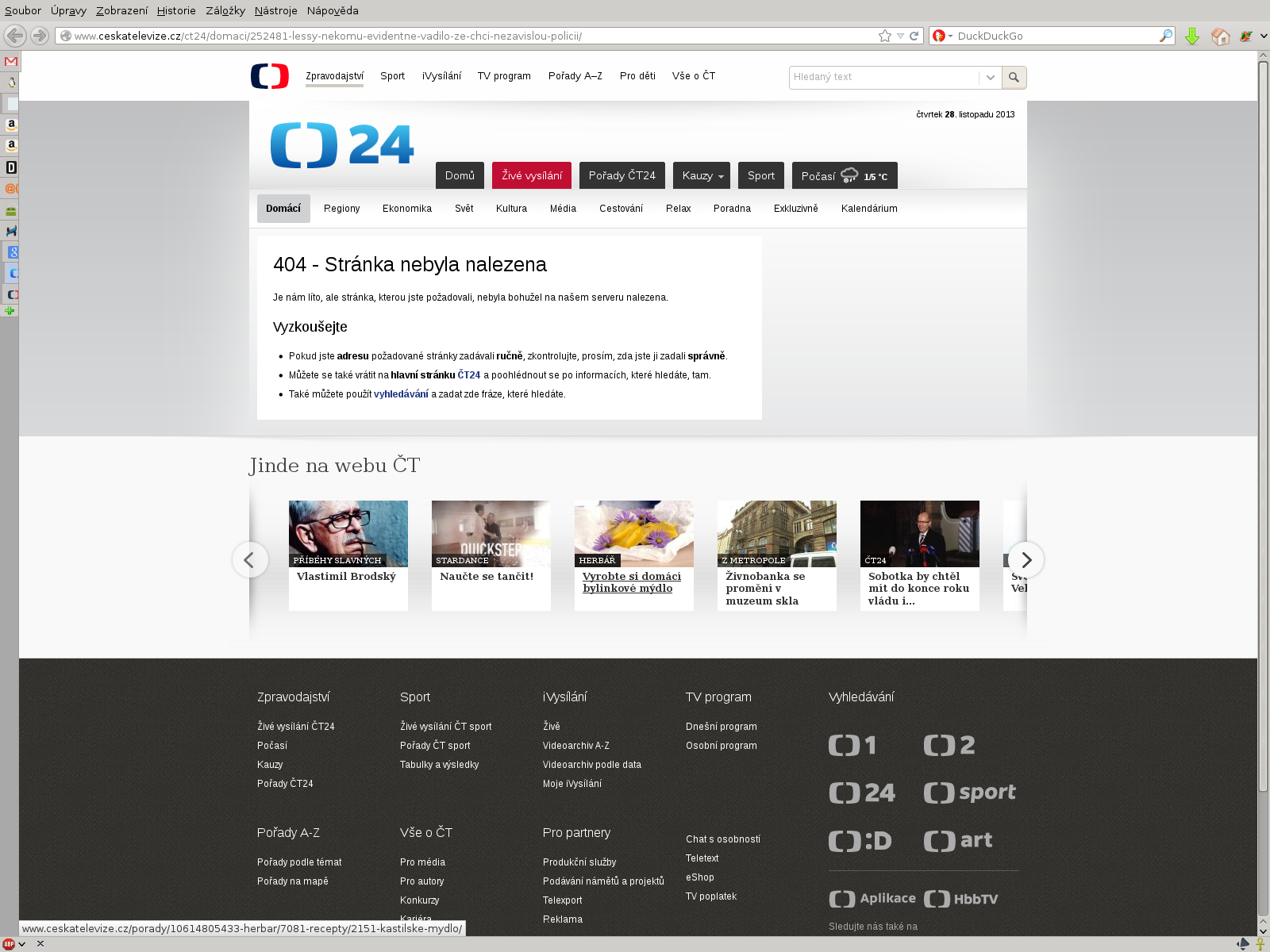Viewport: 1270px width, 952px height.
Task: Open the Záložky menu
Action: [x=225, y=10]
